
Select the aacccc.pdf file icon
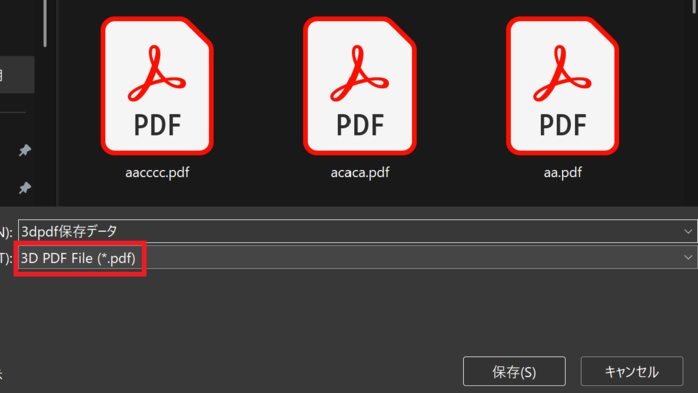coord(157,86)
